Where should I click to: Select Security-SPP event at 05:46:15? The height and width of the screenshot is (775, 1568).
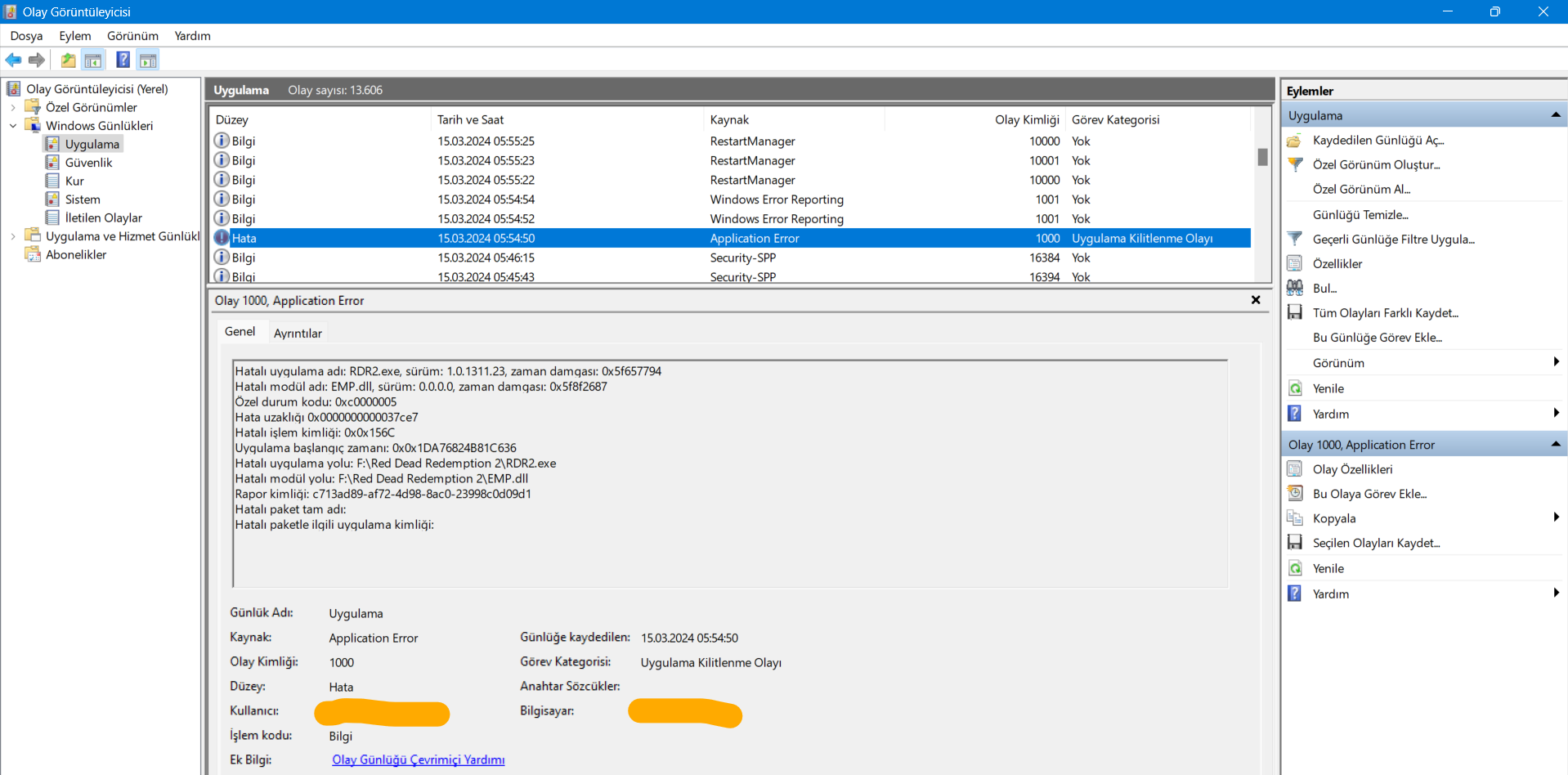click(x=731, y=258)
